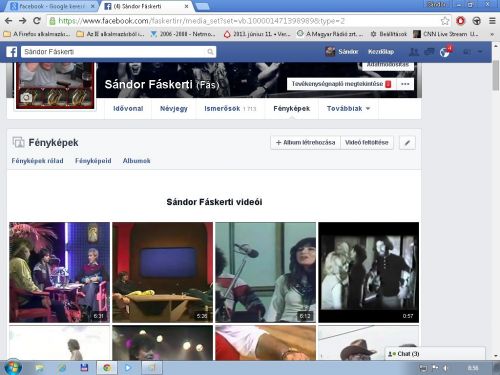Select the Fényképek profile tab

coord(292,108)
